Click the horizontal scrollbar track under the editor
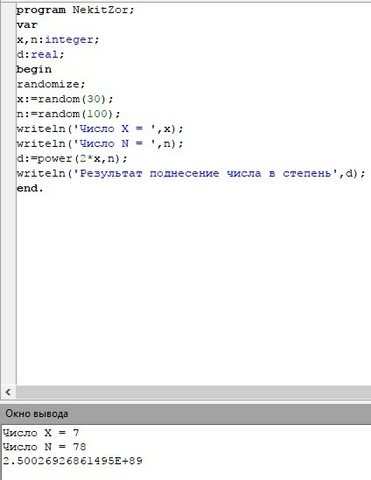Viewport: 371px width, 480px height. (193, 392)
